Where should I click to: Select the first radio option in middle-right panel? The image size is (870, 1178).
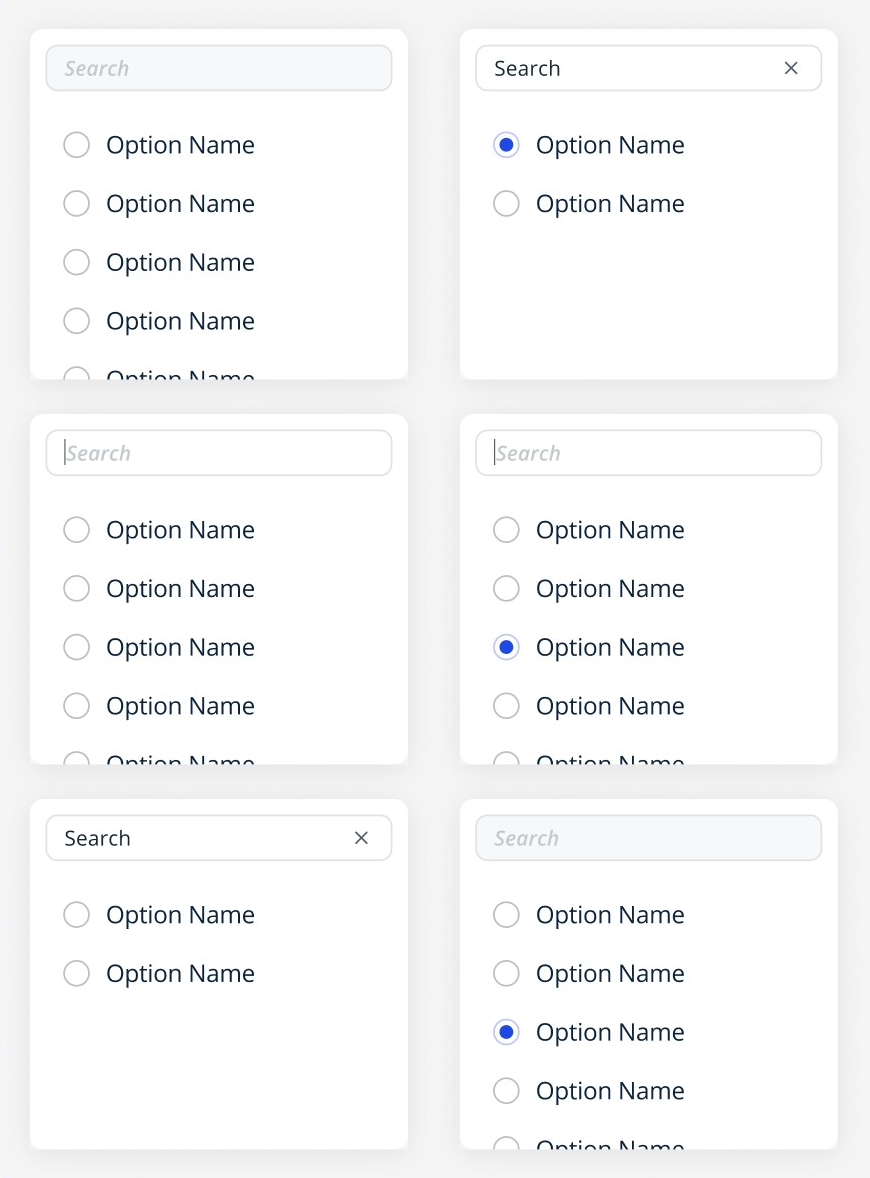tap(507, 530)
